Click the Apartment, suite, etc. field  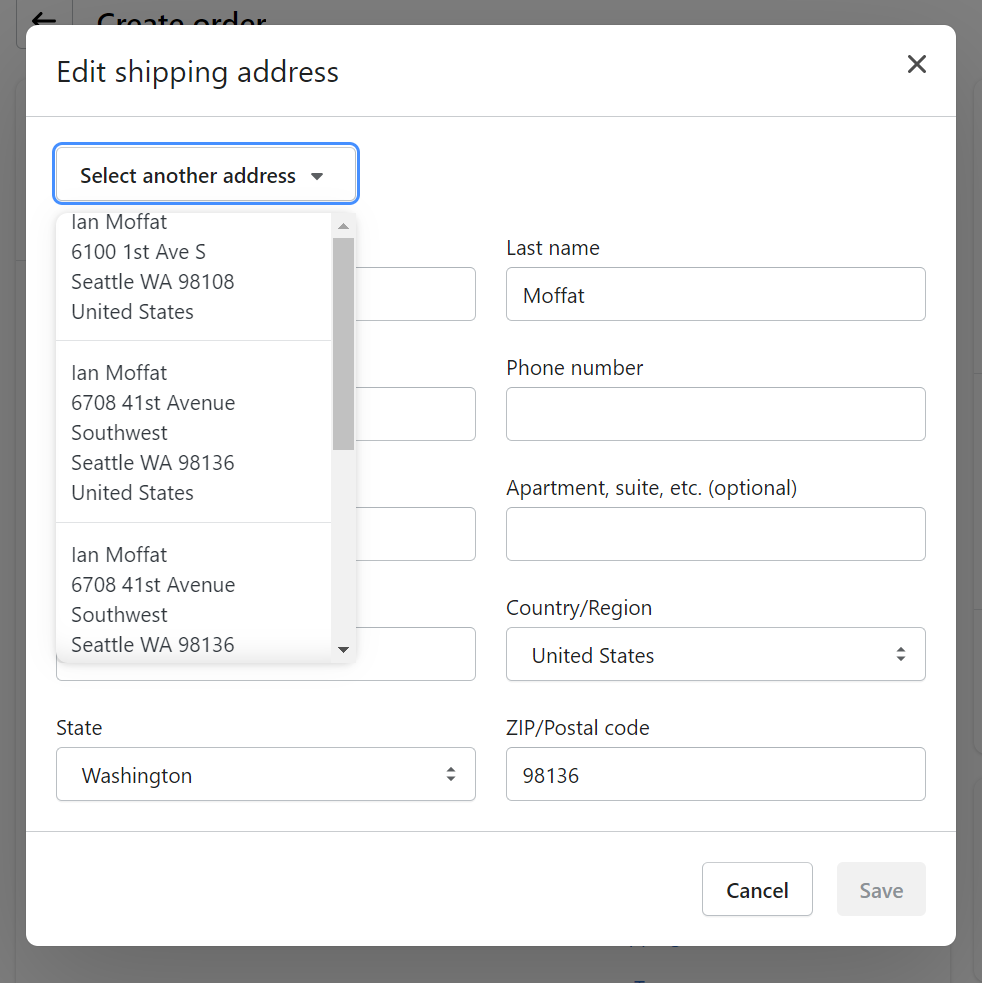pyautogui.click(x=715, y=534)
